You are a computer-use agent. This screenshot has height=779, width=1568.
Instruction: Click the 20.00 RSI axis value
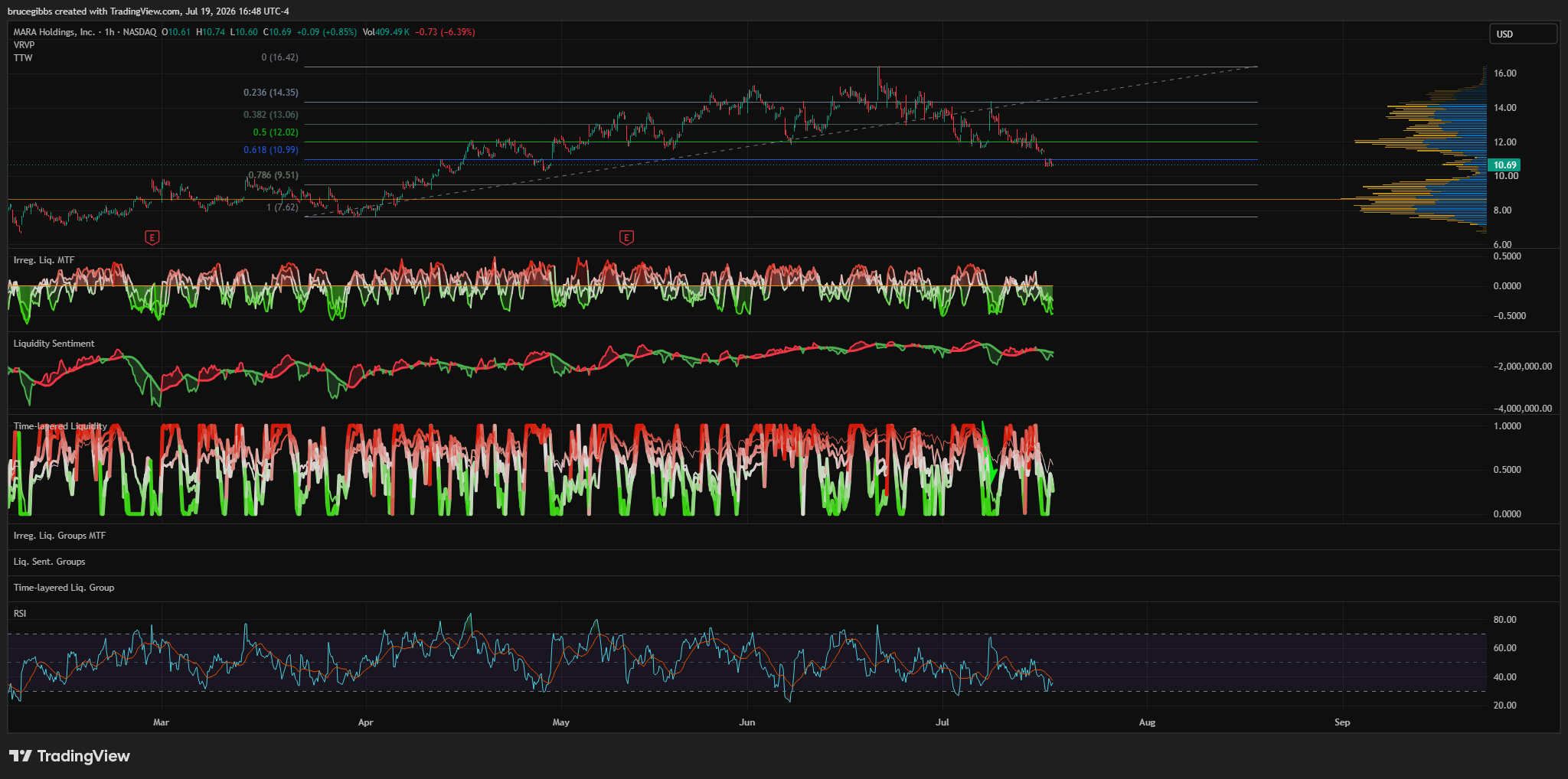point(1505,706)
